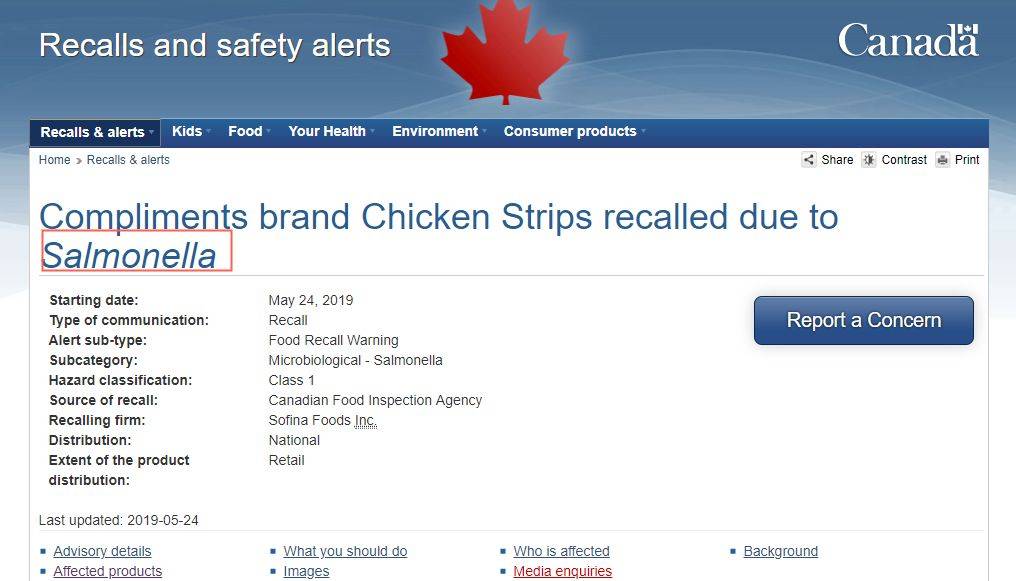This screenshot has width=1016, height=581.
Task: Click the Print printer icon
Action: pos(942,160)
